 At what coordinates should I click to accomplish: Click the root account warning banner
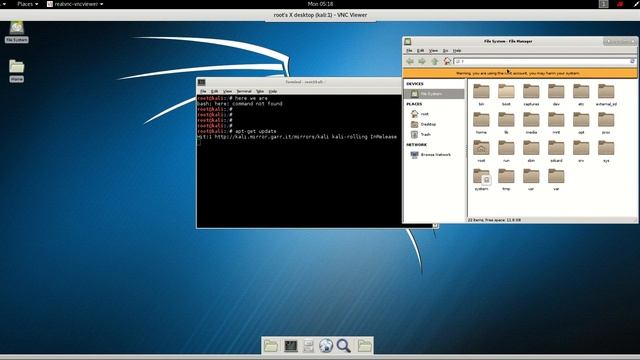520,73
